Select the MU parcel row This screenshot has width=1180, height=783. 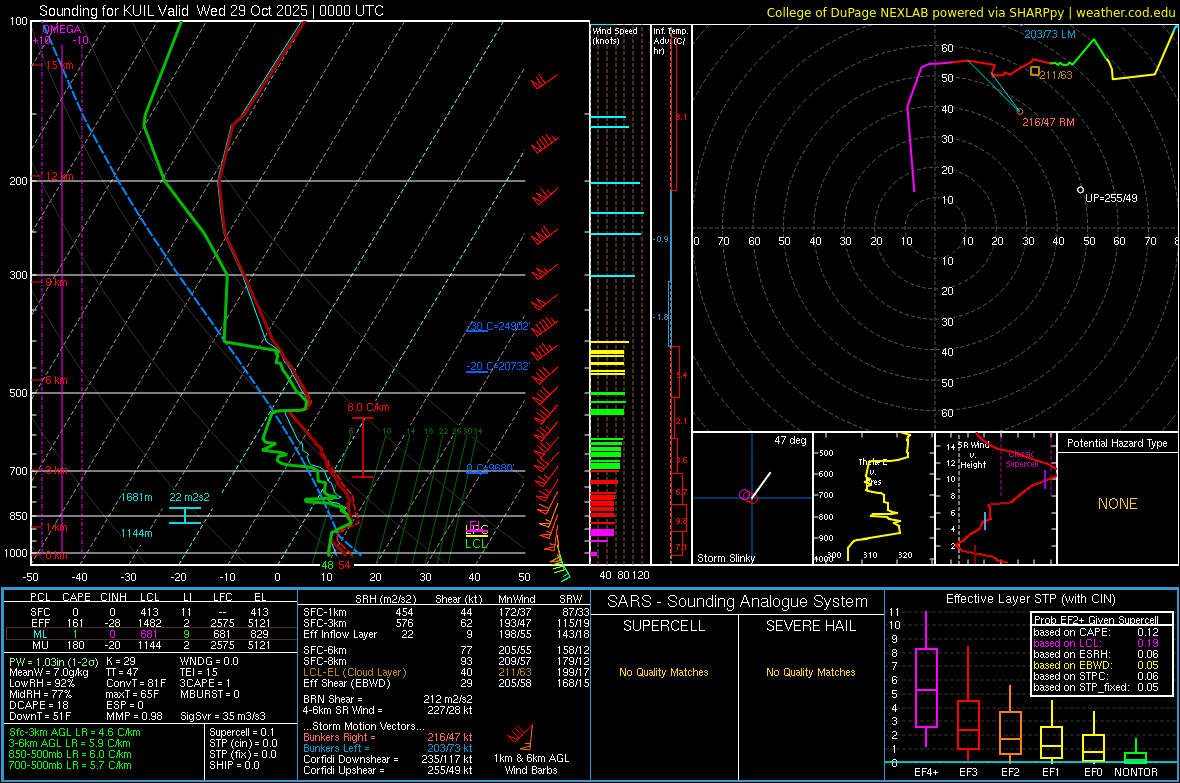(x=151, y=645)
